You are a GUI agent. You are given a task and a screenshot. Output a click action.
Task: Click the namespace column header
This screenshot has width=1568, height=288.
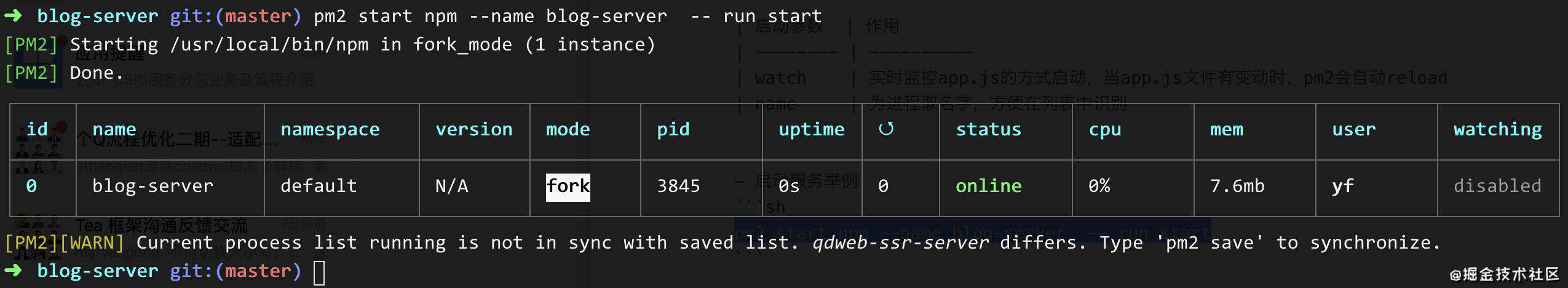click(330, 130)
